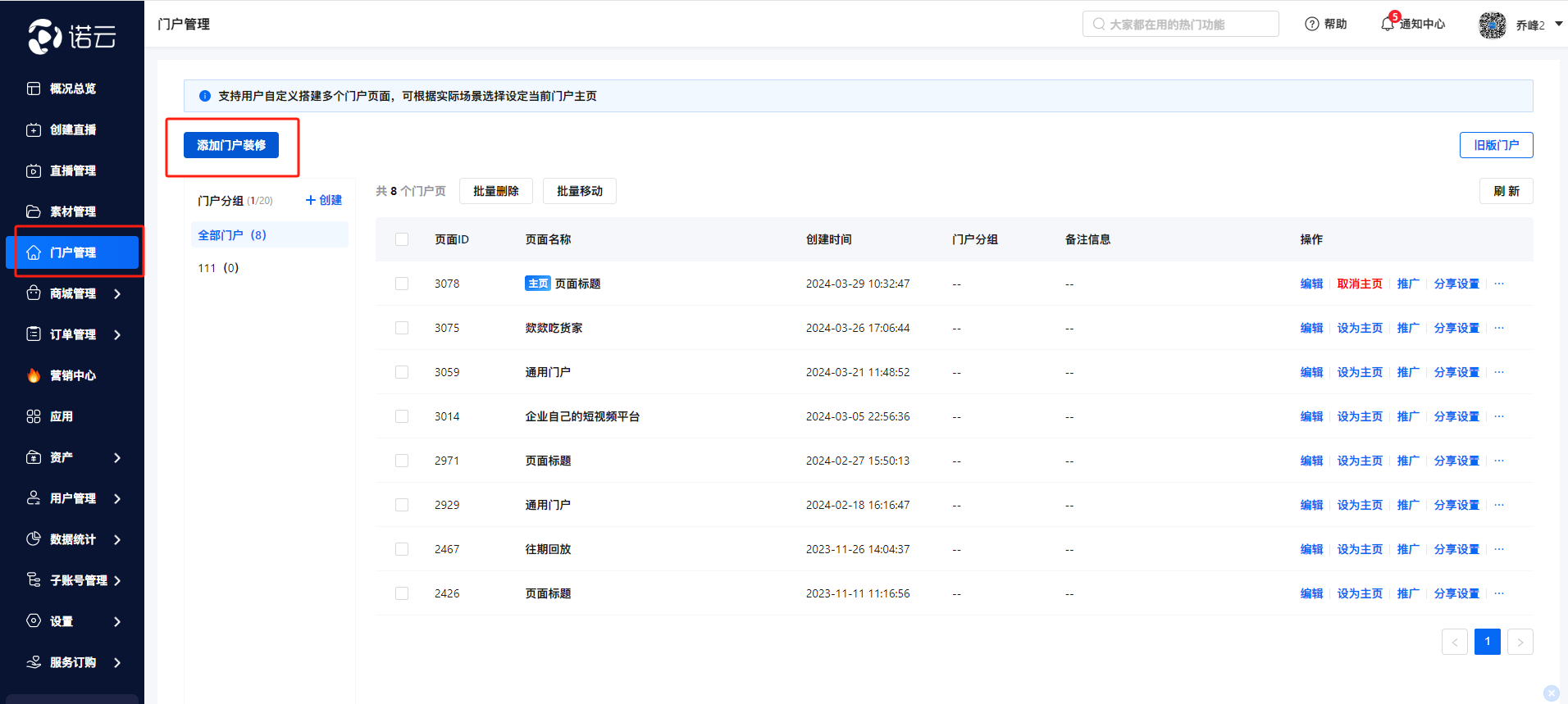Open more options for page 3078
Viewport: 1568px width, 704px height.
click(x=1499, y=284)
